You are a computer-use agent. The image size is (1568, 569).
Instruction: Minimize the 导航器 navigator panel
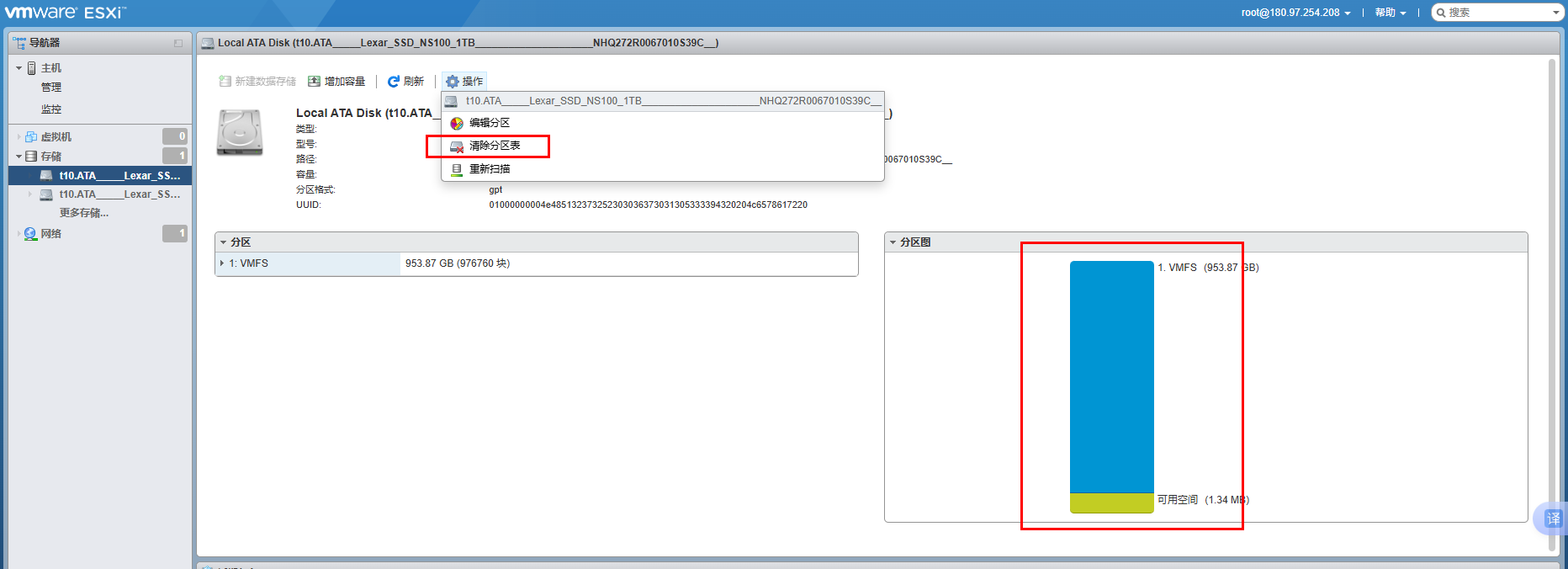point(178,43)
